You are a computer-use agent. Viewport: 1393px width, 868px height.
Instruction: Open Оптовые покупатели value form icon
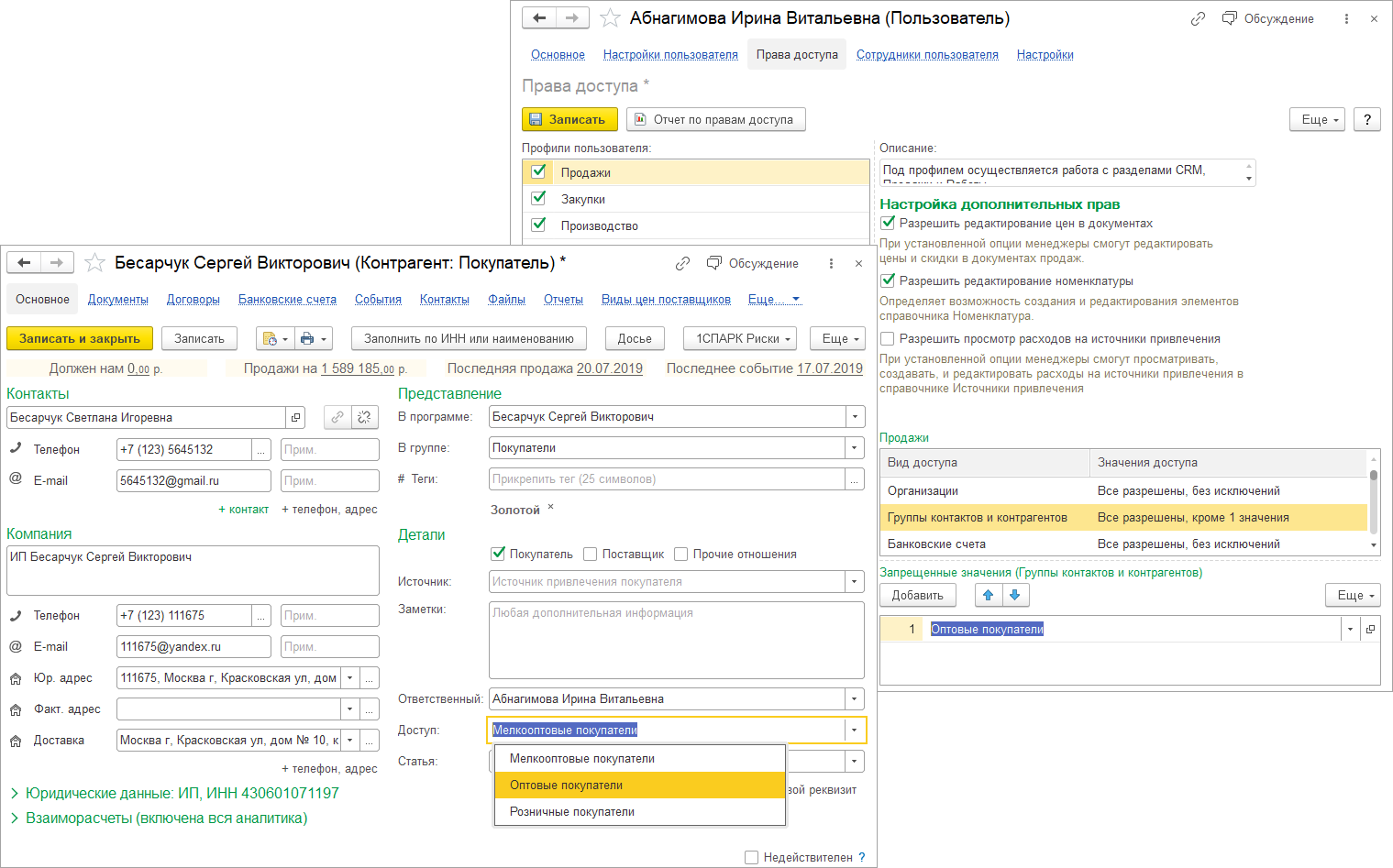[1370, 629]
